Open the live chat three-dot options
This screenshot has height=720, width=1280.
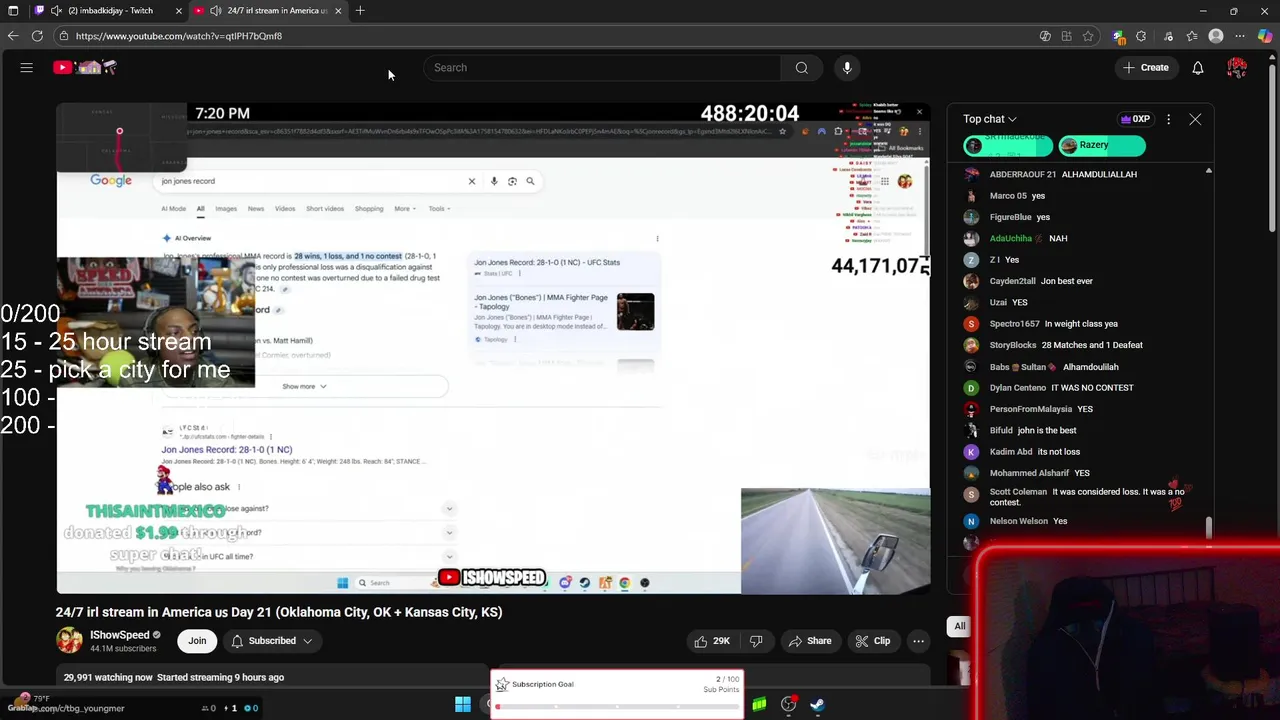click(1168, 119)
